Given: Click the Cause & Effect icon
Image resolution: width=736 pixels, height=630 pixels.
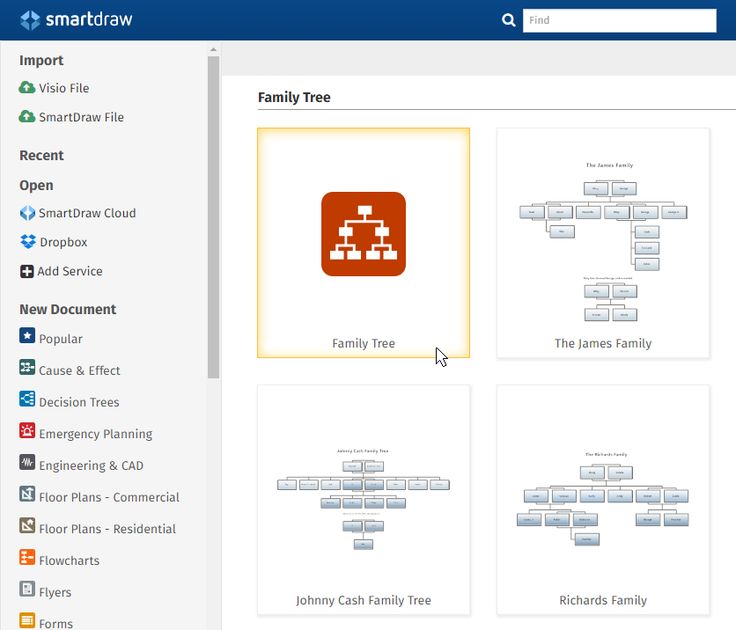Looking at the screenshot, I should (27, 367).
